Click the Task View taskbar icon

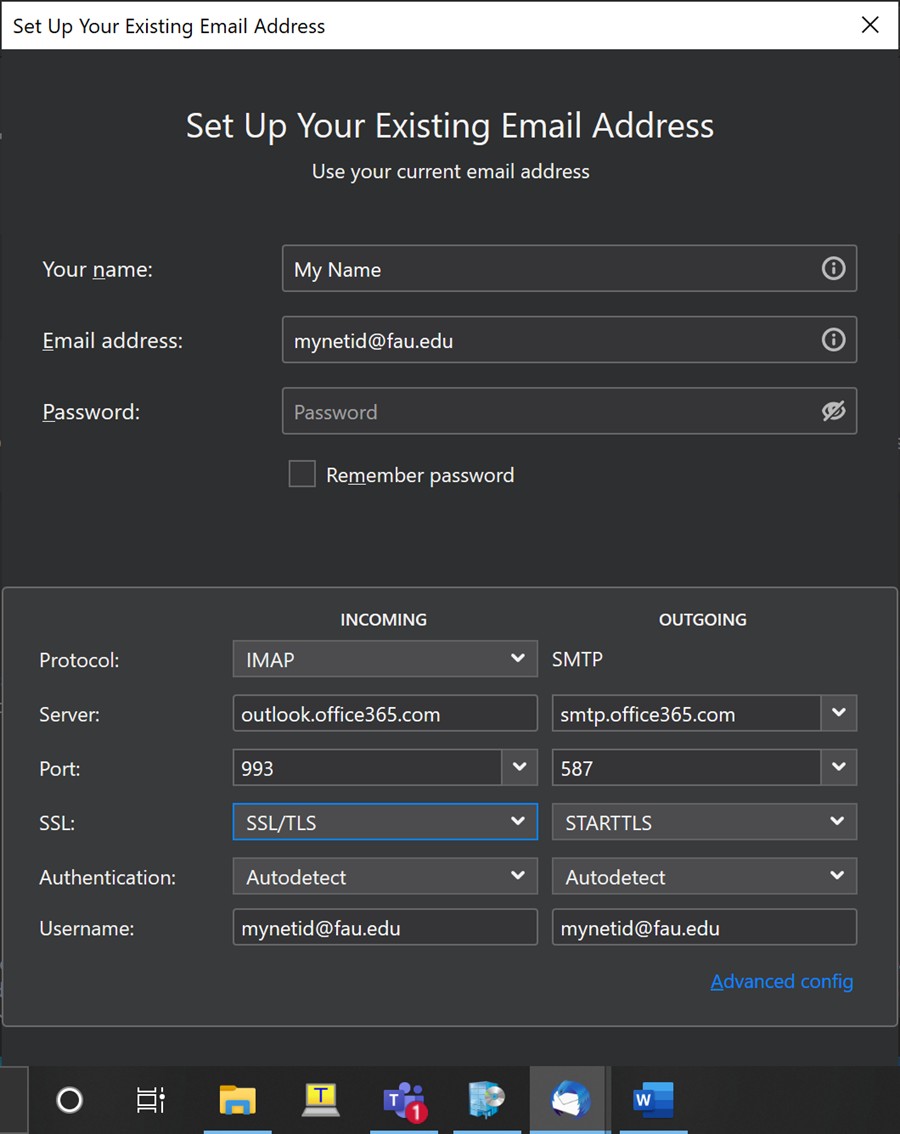pos(150,1101)
